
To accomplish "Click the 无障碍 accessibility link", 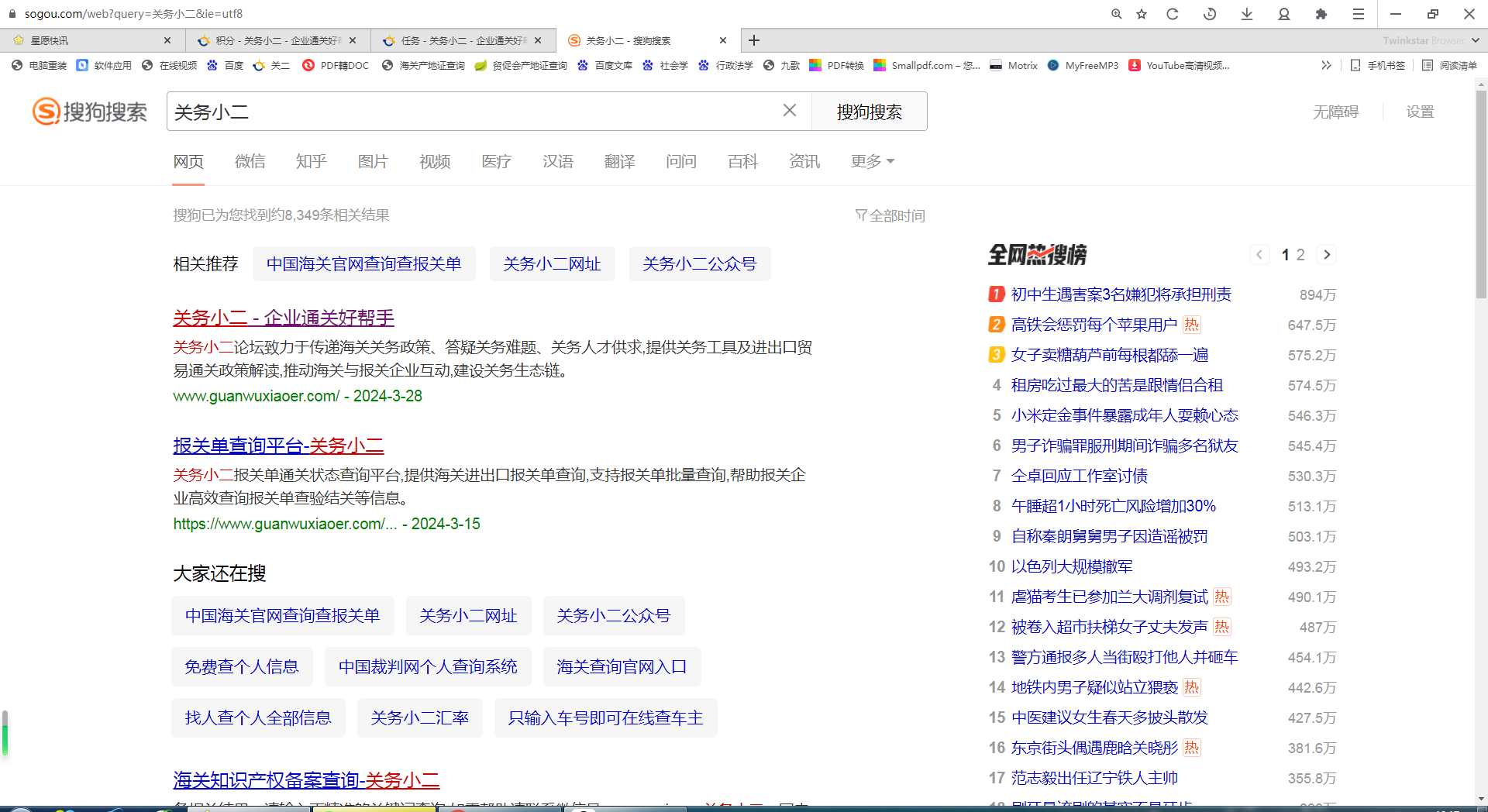I will (1335, 112).
